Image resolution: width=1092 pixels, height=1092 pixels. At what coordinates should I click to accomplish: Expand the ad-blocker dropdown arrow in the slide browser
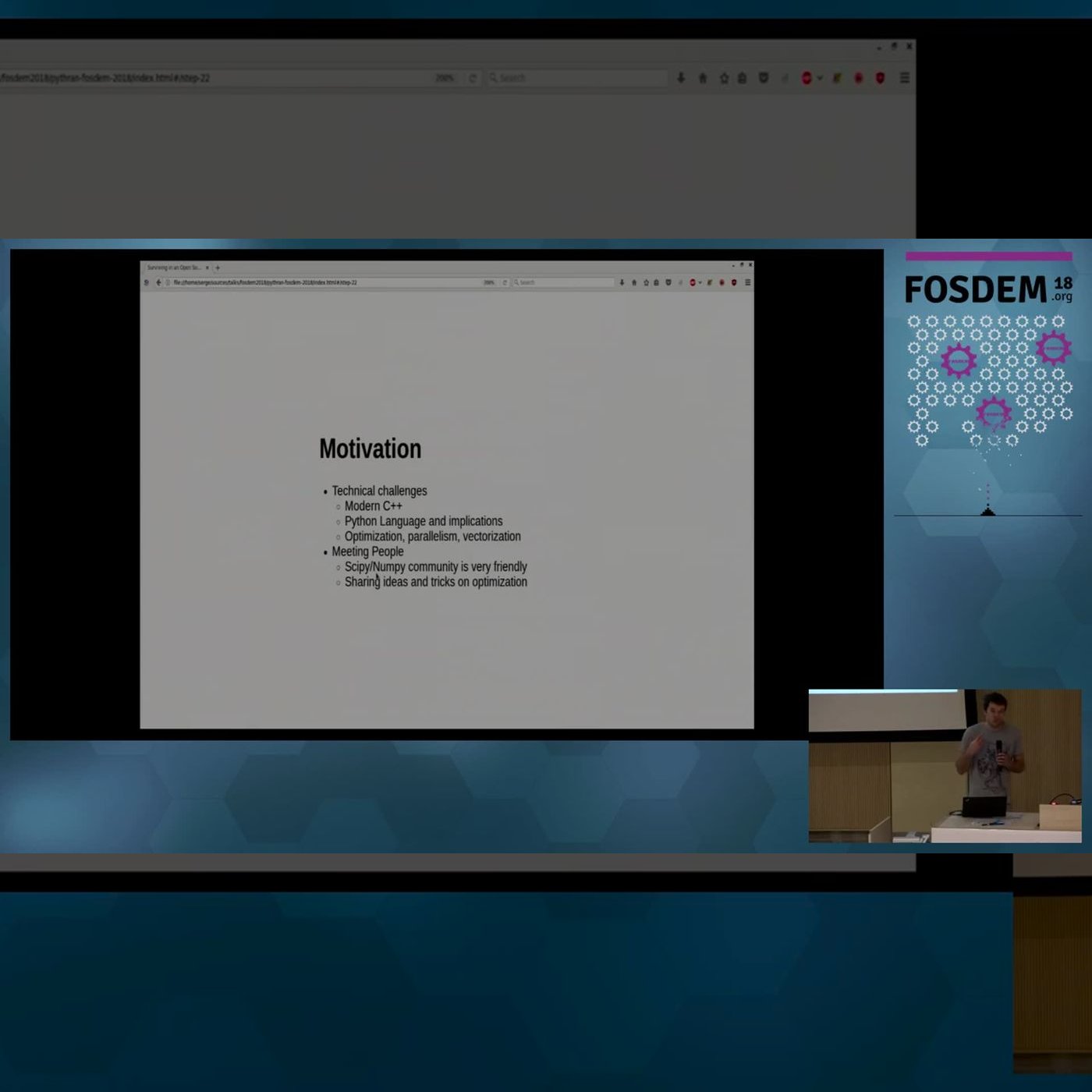tap(700, 282)
